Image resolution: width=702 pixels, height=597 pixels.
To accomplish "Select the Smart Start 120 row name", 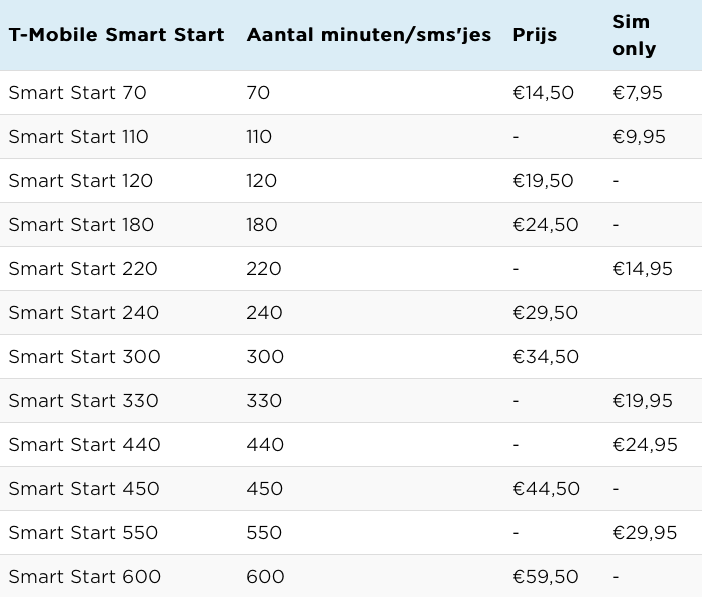I will click(x=81, y=180).
